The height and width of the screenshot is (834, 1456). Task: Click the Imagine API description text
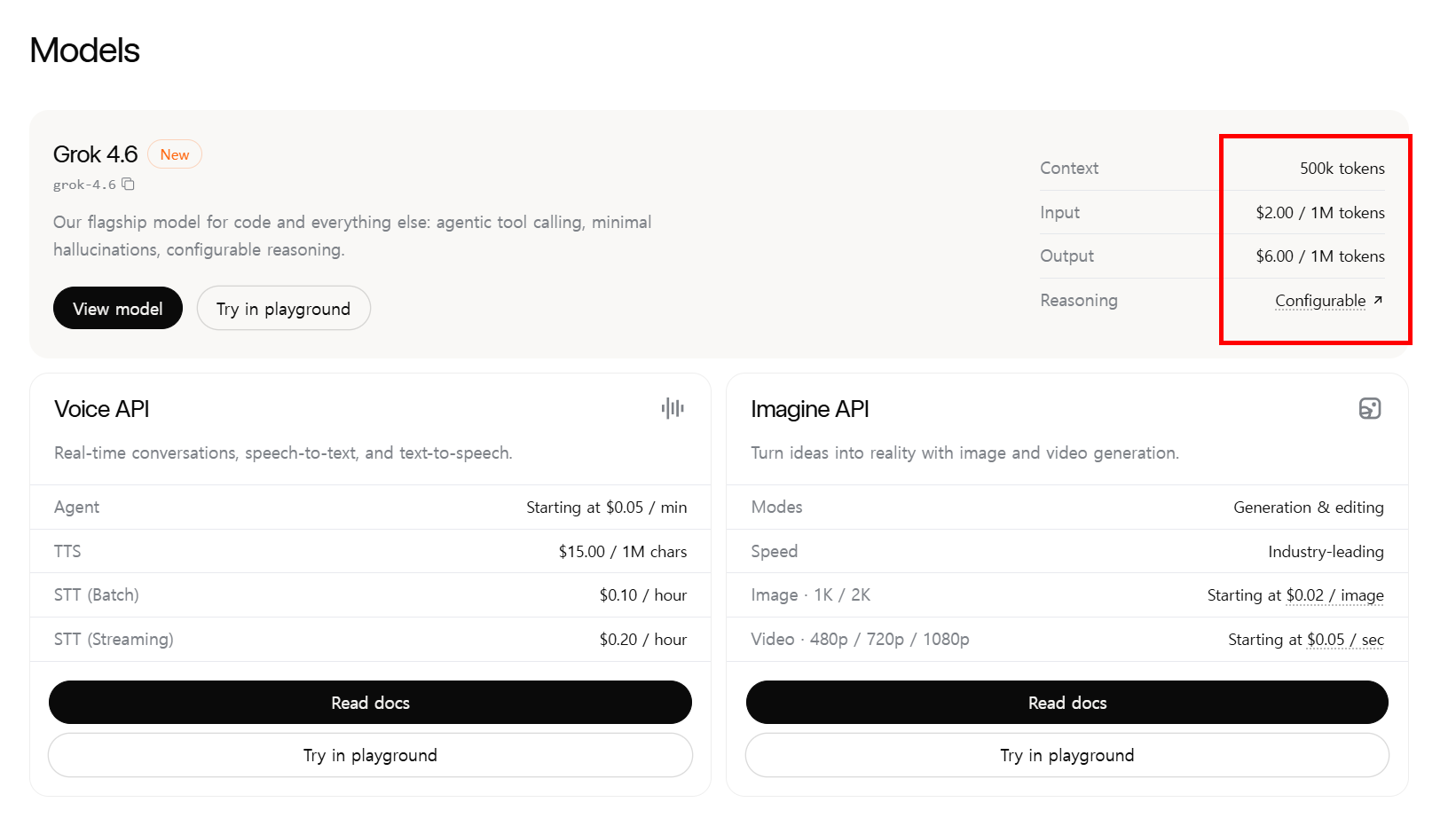click(965, 453)
